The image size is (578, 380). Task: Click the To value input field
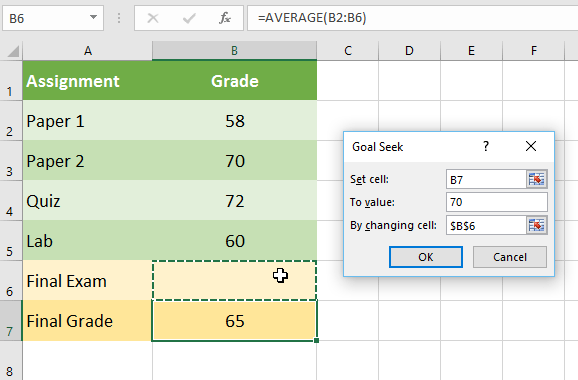(x=497, y=202)
